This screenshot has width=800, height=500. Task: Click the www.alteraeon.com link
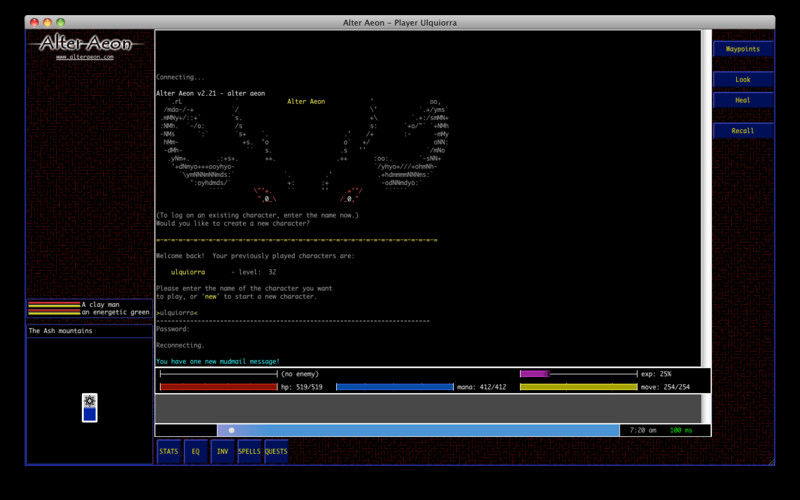click(85, 57)
